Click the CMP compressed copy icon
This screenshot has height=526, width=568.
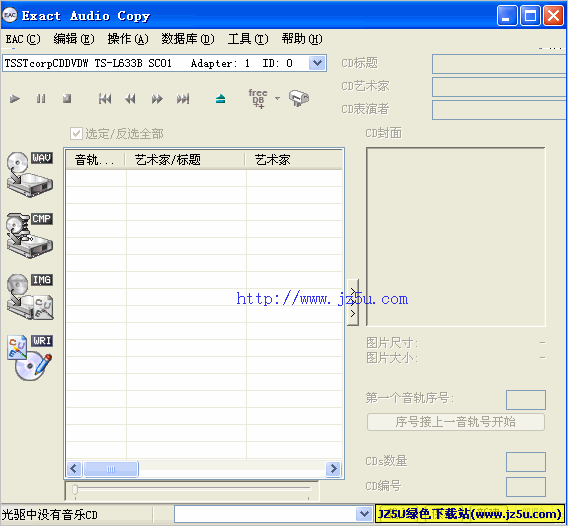[30, 235]
